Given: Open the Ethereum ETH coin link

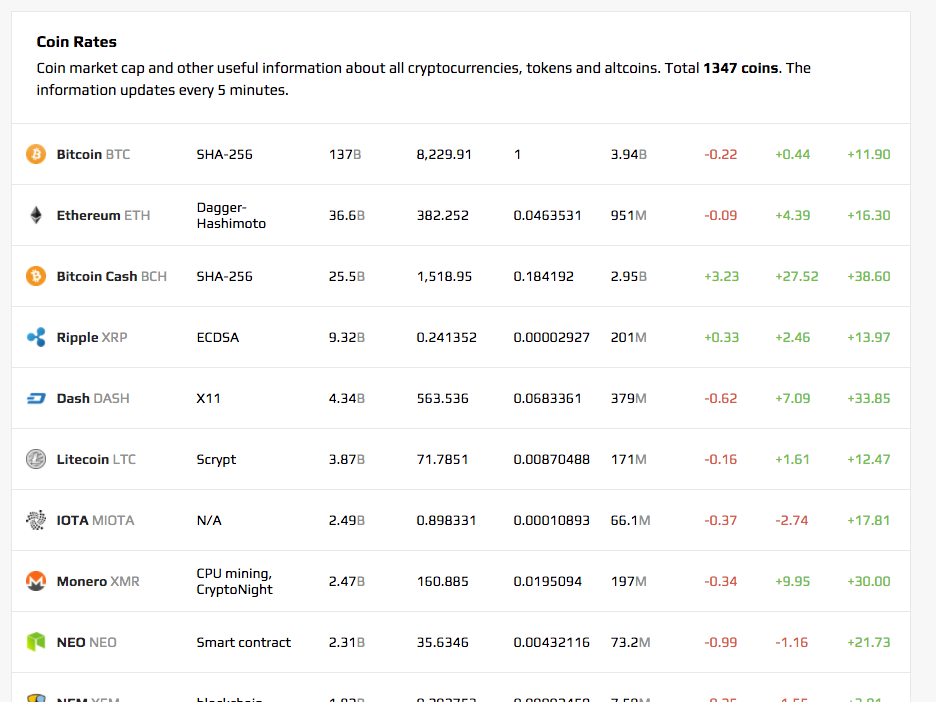Looking at the screenshot, I should tap(103, 215).
